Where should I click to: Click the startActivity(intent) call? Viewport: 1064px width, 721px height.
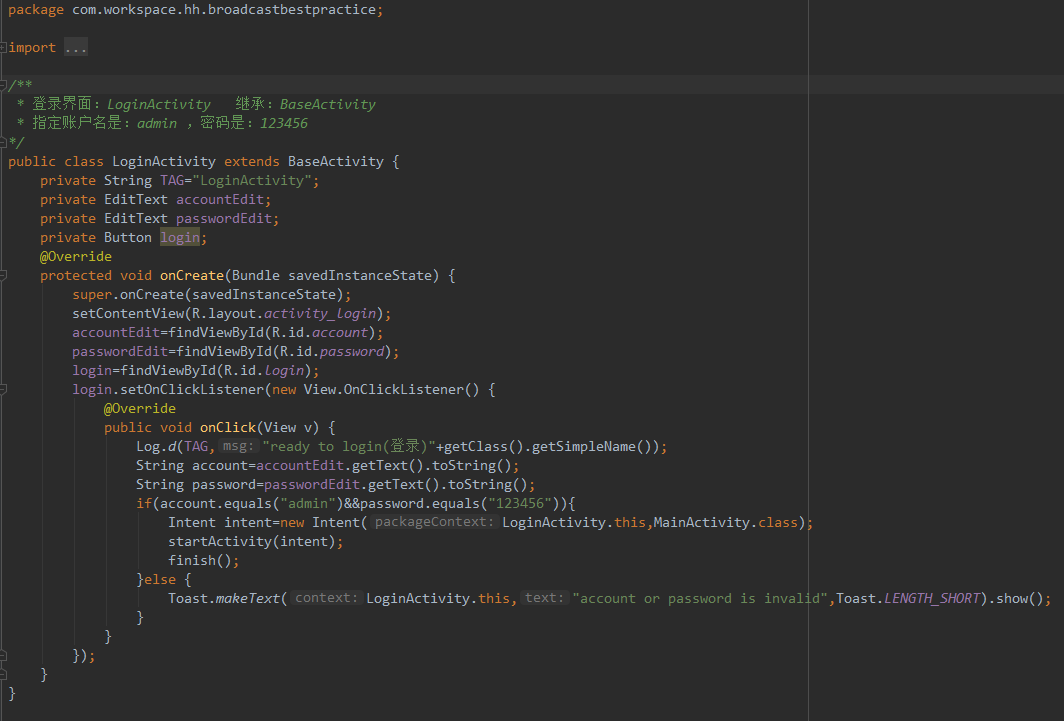point(252,541)
